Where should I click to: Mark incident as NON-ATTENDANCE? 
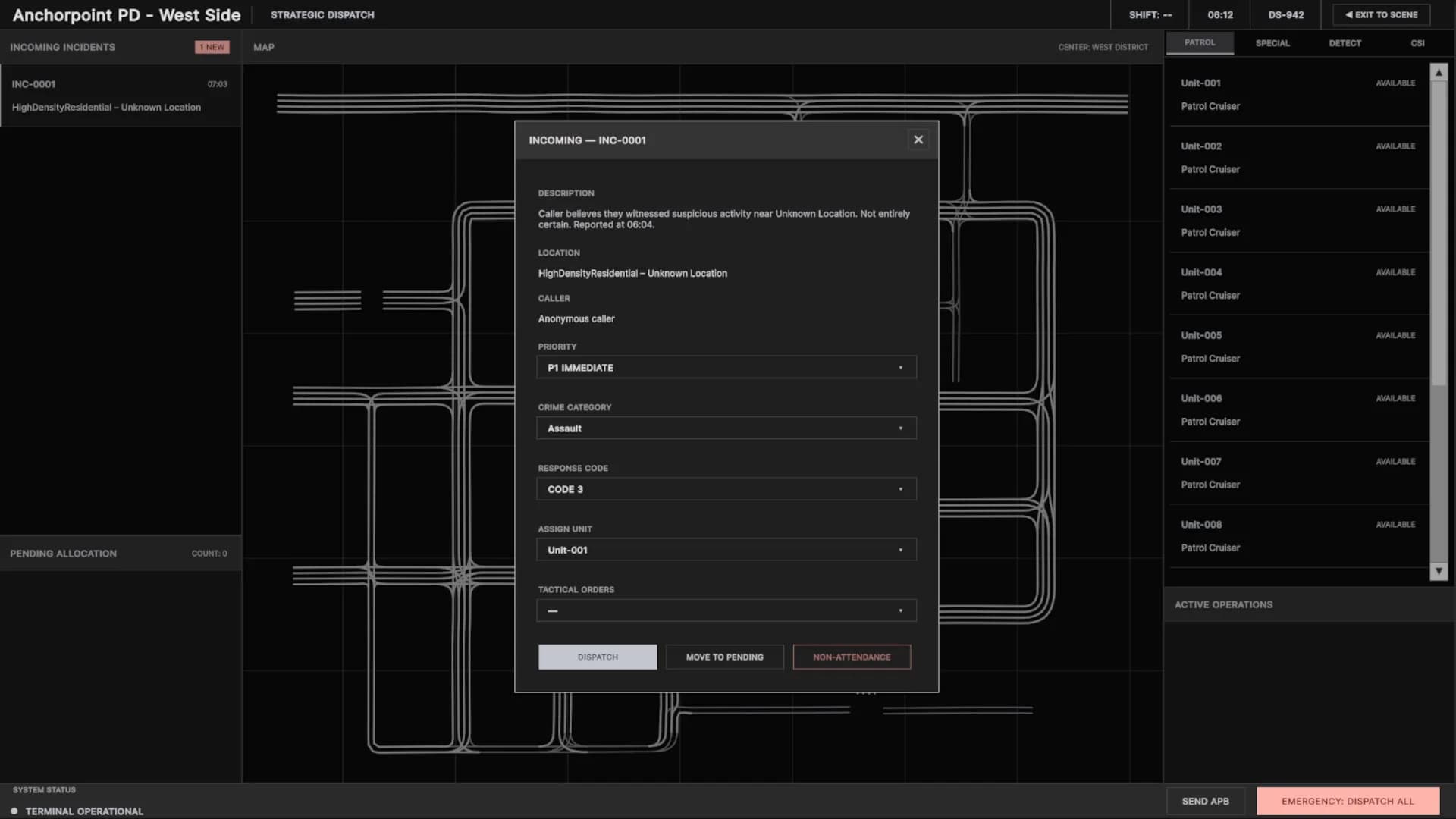coord(852,657)
